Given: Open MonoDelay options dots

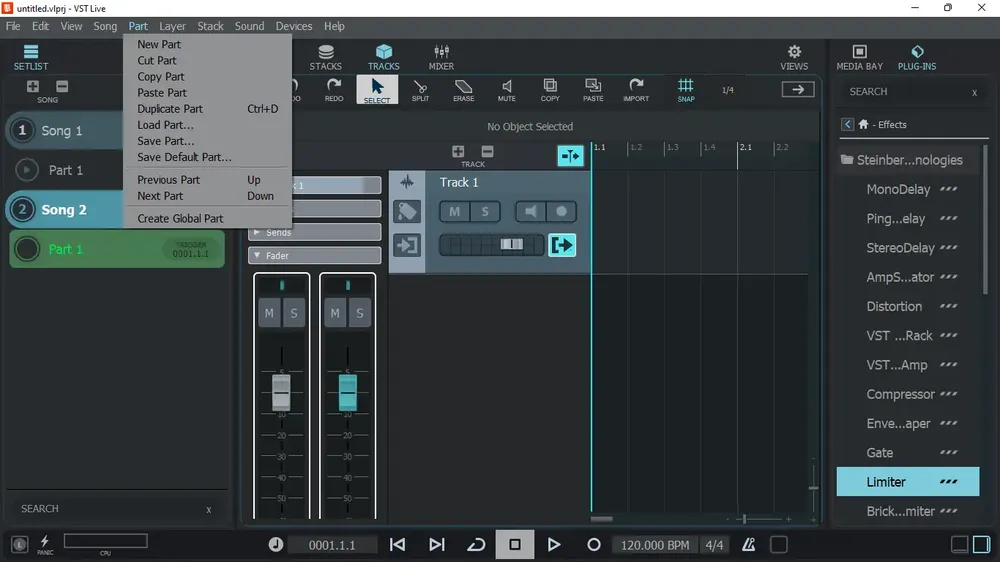Looking at the screenshot, I should [x=948, y=189].
